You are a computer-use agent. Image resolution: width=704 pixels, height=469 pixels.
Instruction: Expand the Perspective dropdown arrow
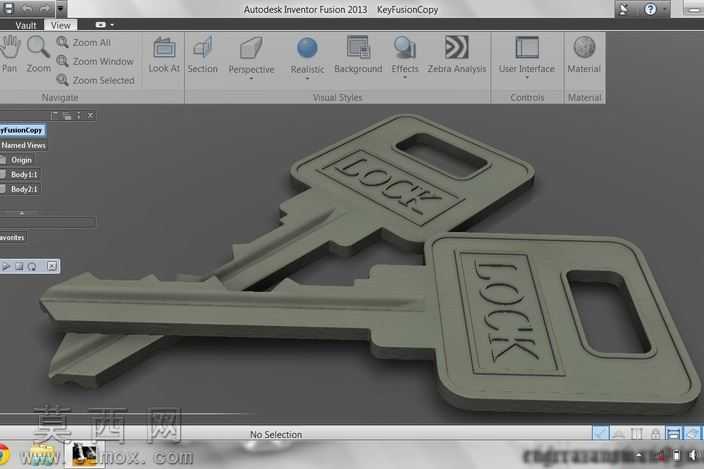251,79
